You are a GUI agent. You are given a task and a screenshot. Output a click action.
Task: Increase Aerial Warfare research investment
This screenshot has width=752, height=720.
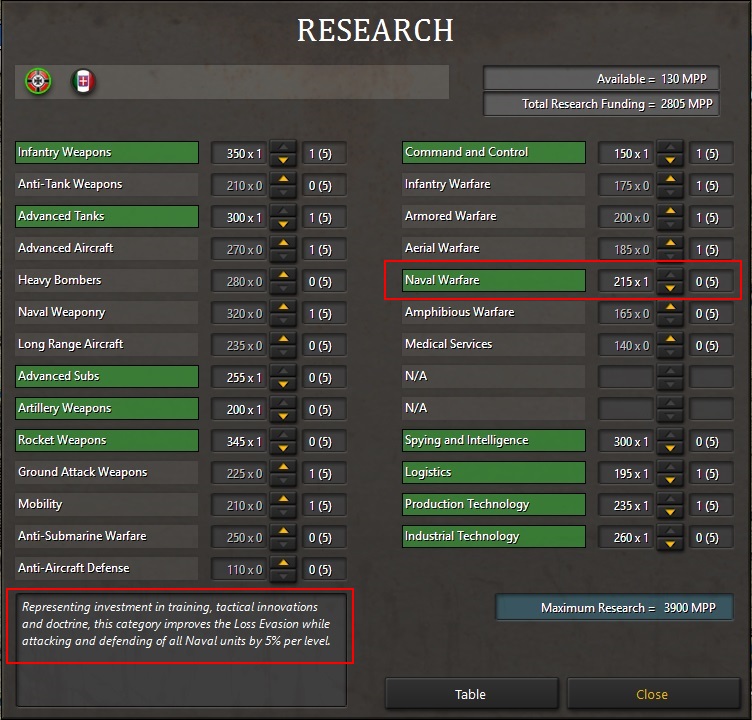click(x=670, y=243)
